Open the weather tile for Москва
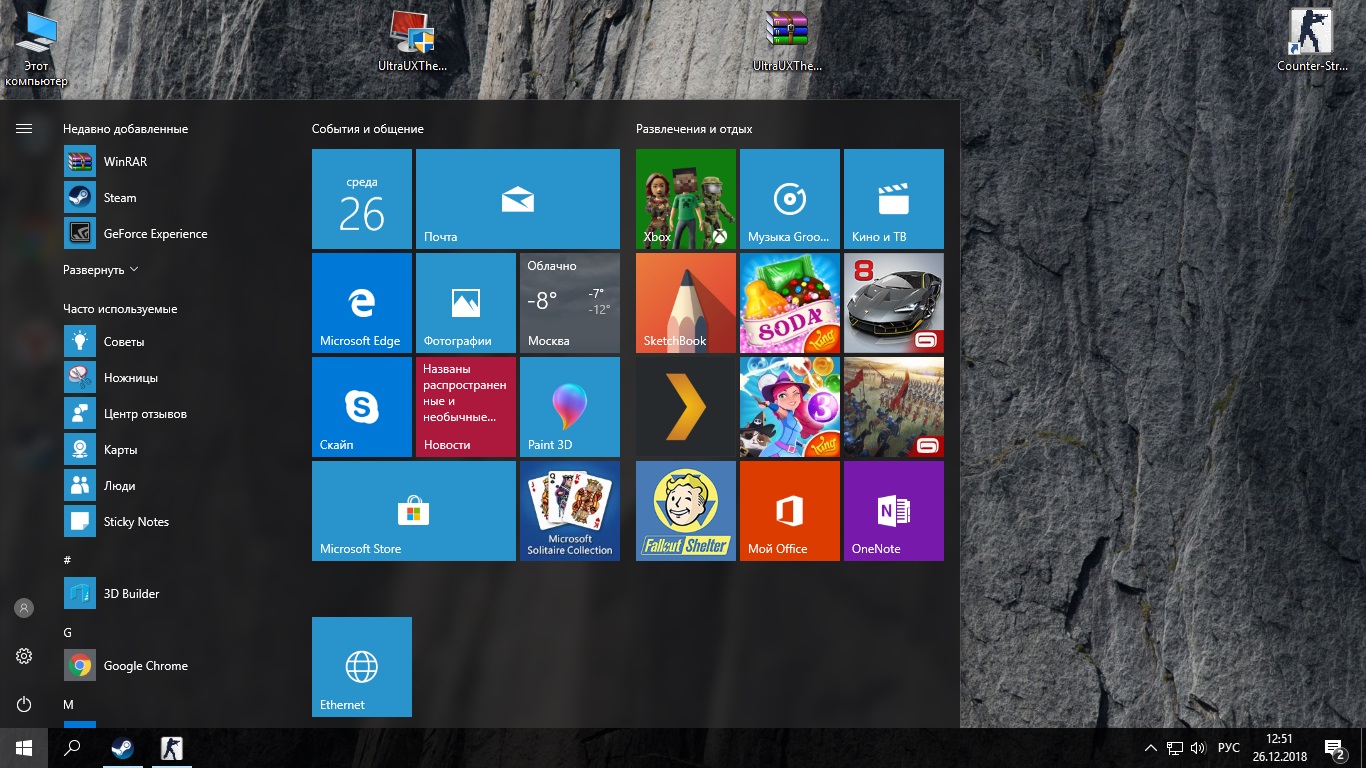1366x768 pixels. tap(570, 303)
